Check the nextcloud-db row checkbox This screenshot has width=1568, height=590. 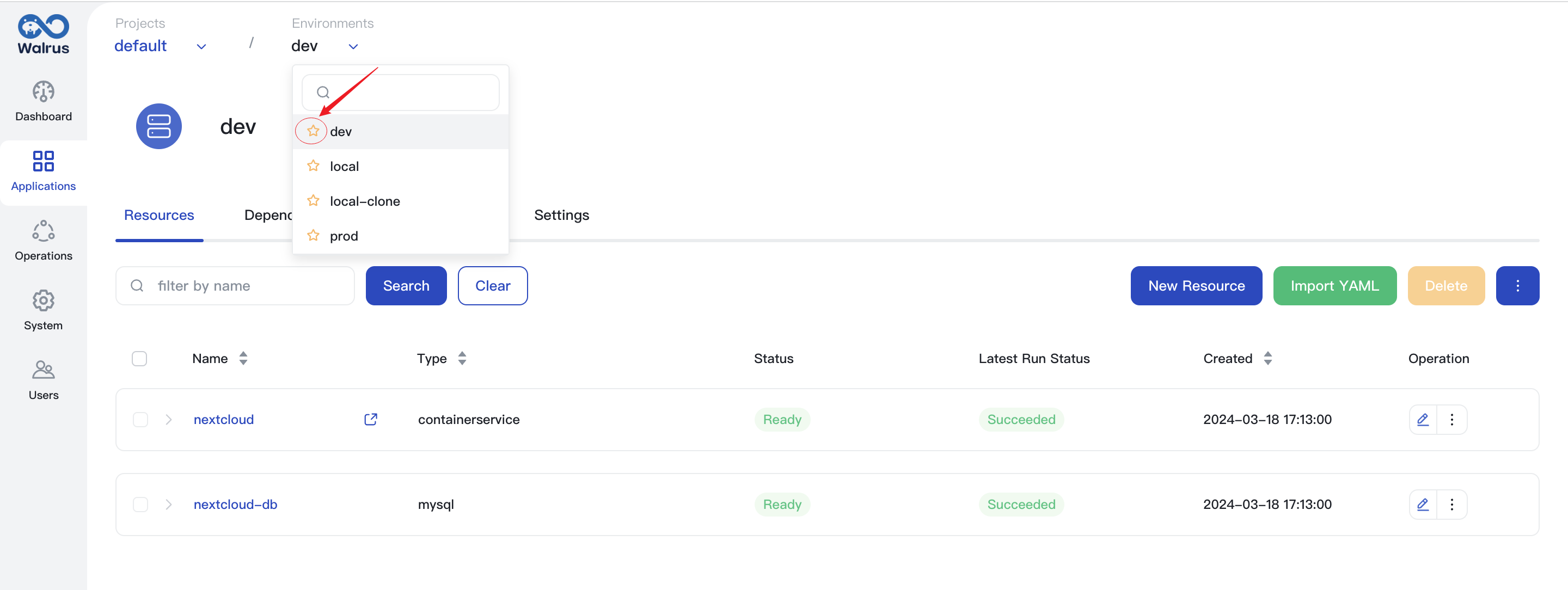point(140,504)
